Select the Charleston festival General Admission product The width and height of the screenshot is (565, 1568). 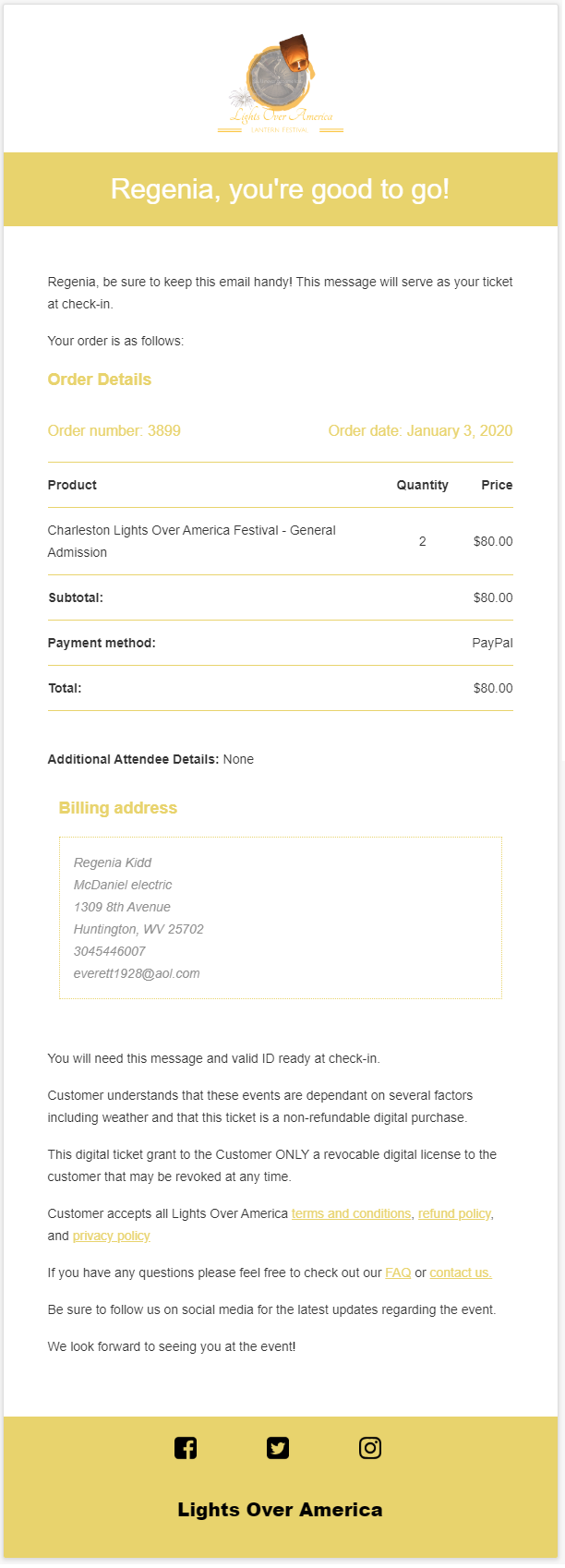point(192,541)
